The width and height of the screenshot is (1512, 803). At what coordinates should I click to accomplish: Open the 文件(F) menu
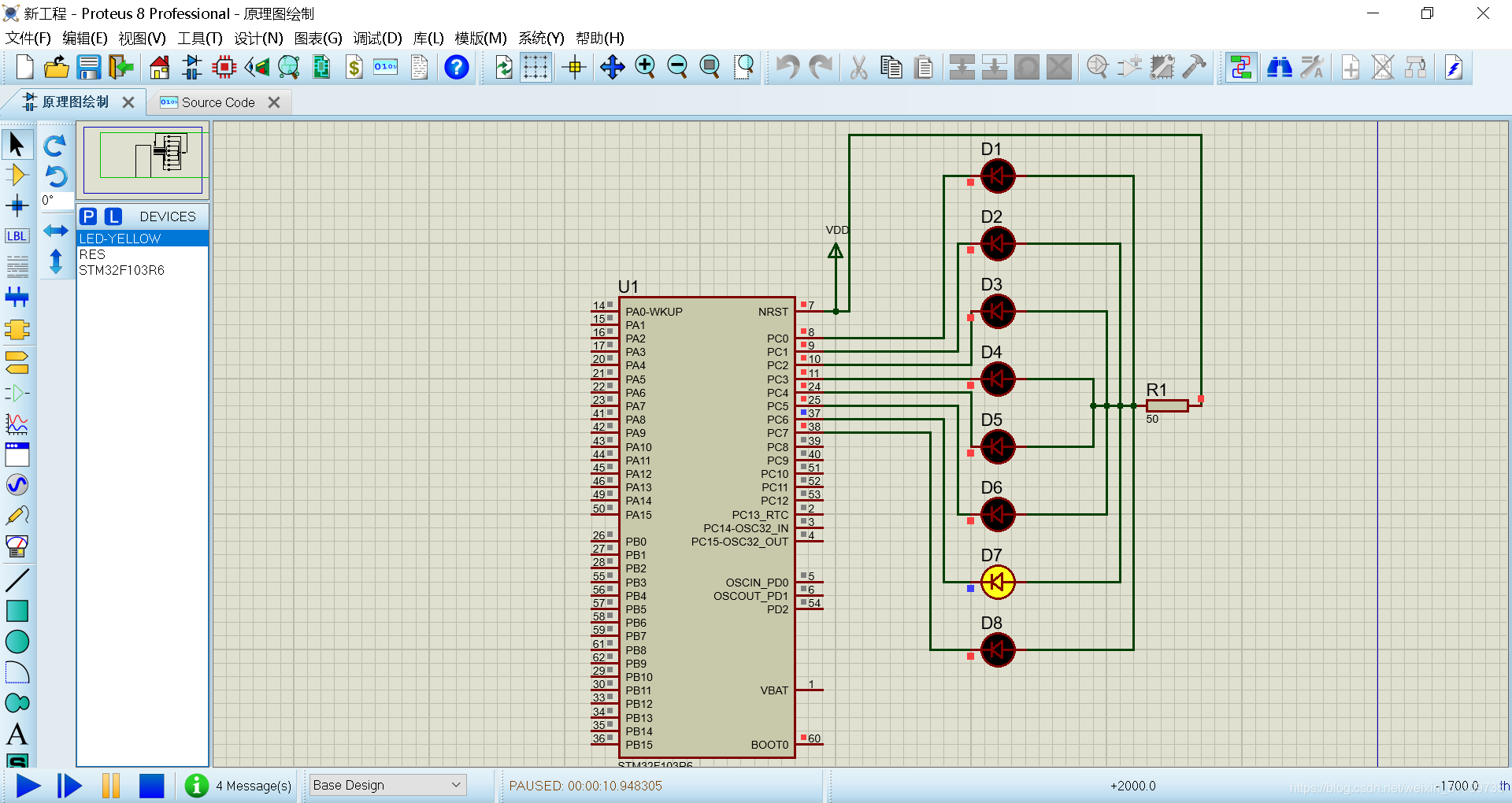(x=28, y=38)
